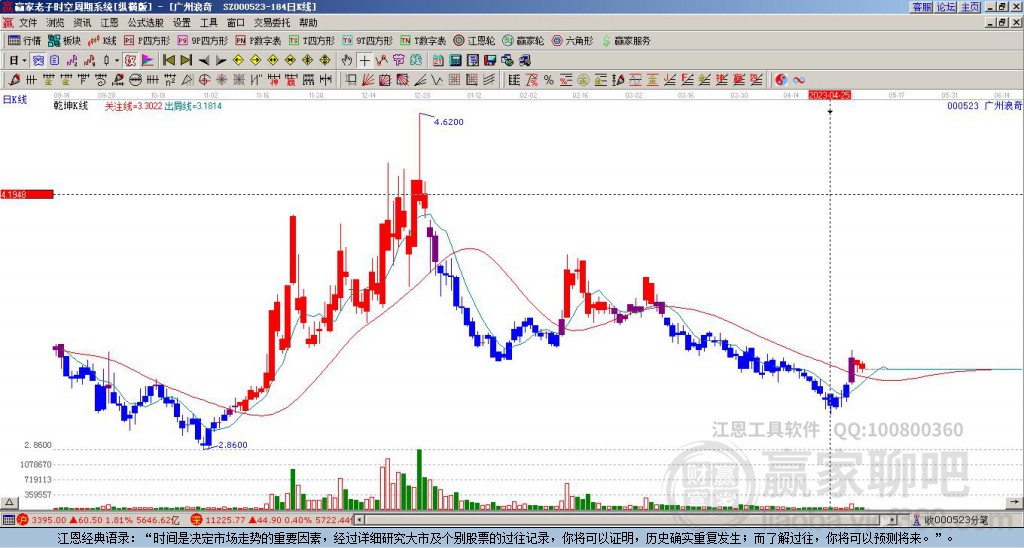Click the black left-pointing arrow icon
This screenshot has height=548, width=1024.
(x=204, y=60)
